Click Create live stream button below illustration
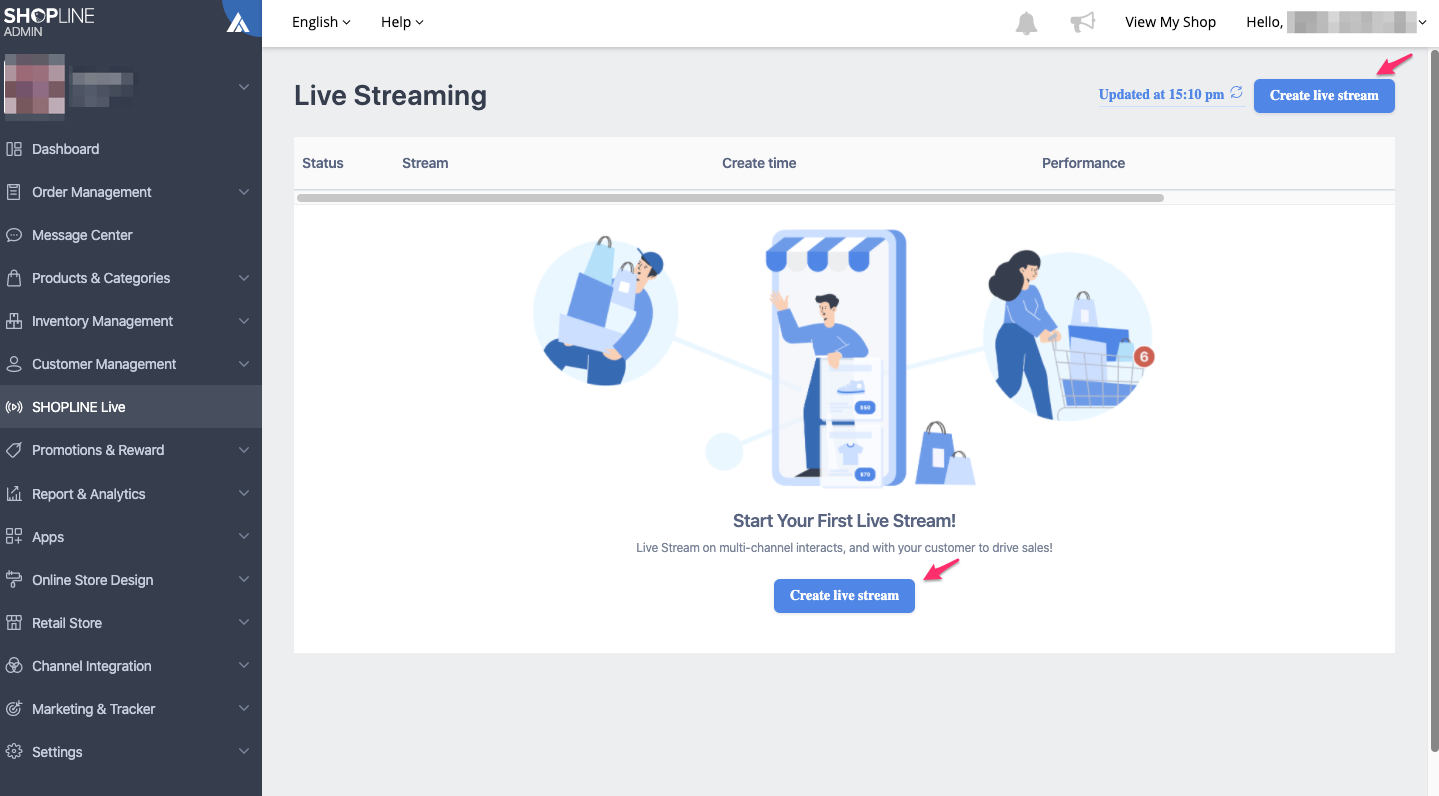 [x=844, y=595]
